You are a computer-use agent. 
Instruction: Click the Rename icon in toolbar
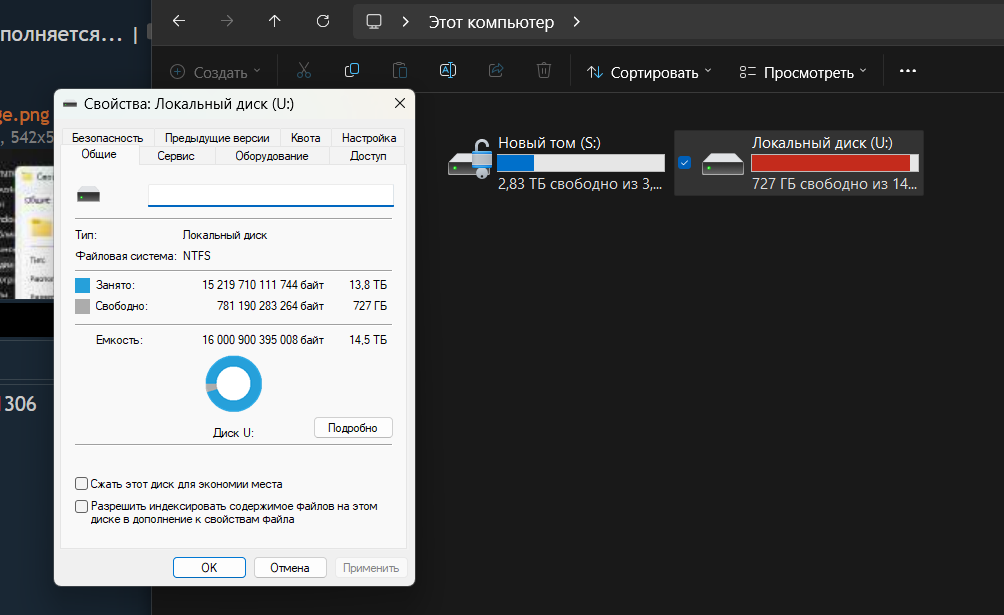448,71
